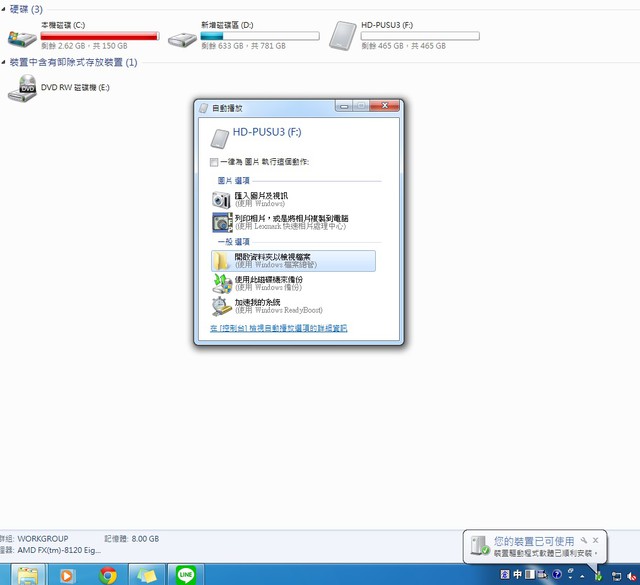640x585 pixels.
Task: Open Windows Explorer from taskbar
Action: pos(28,575)
